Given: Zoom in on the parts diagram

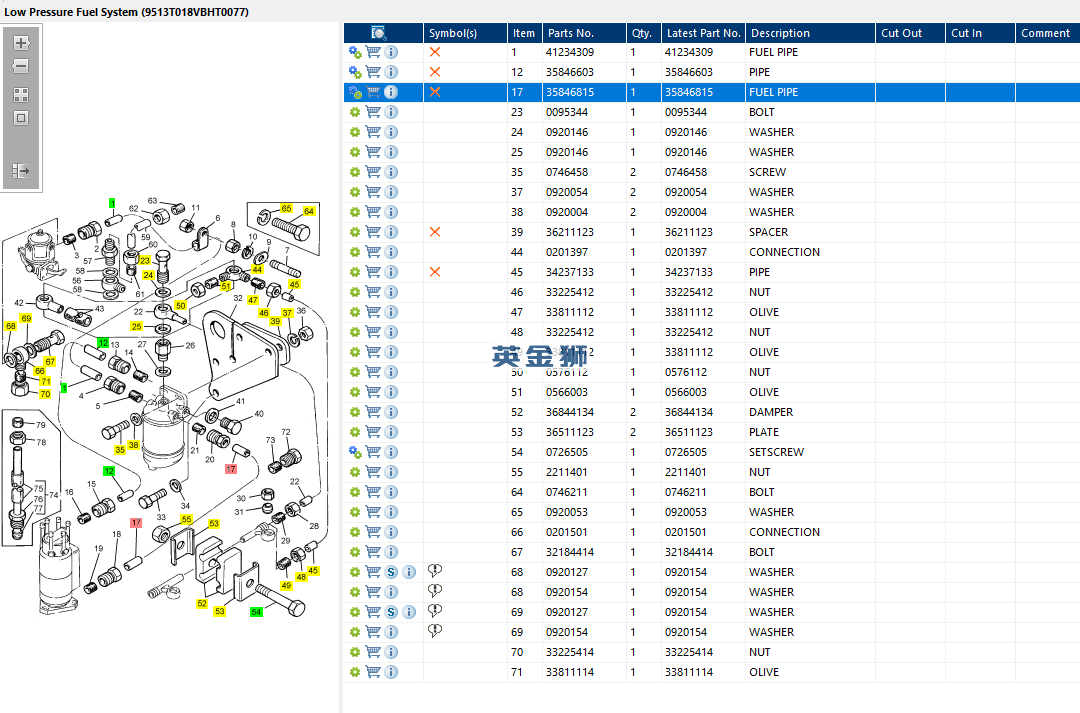Looking at the screenshot, I should [x=21, y=43].
